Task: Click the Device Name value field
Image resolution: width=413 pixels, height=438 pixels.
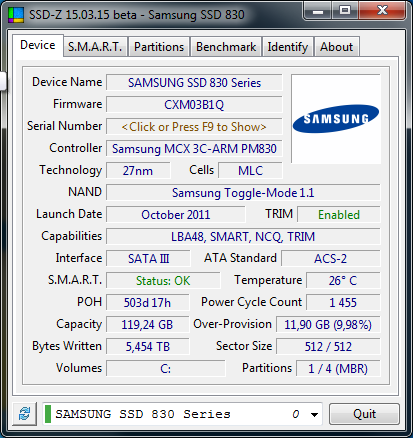Action: (194, 83)
